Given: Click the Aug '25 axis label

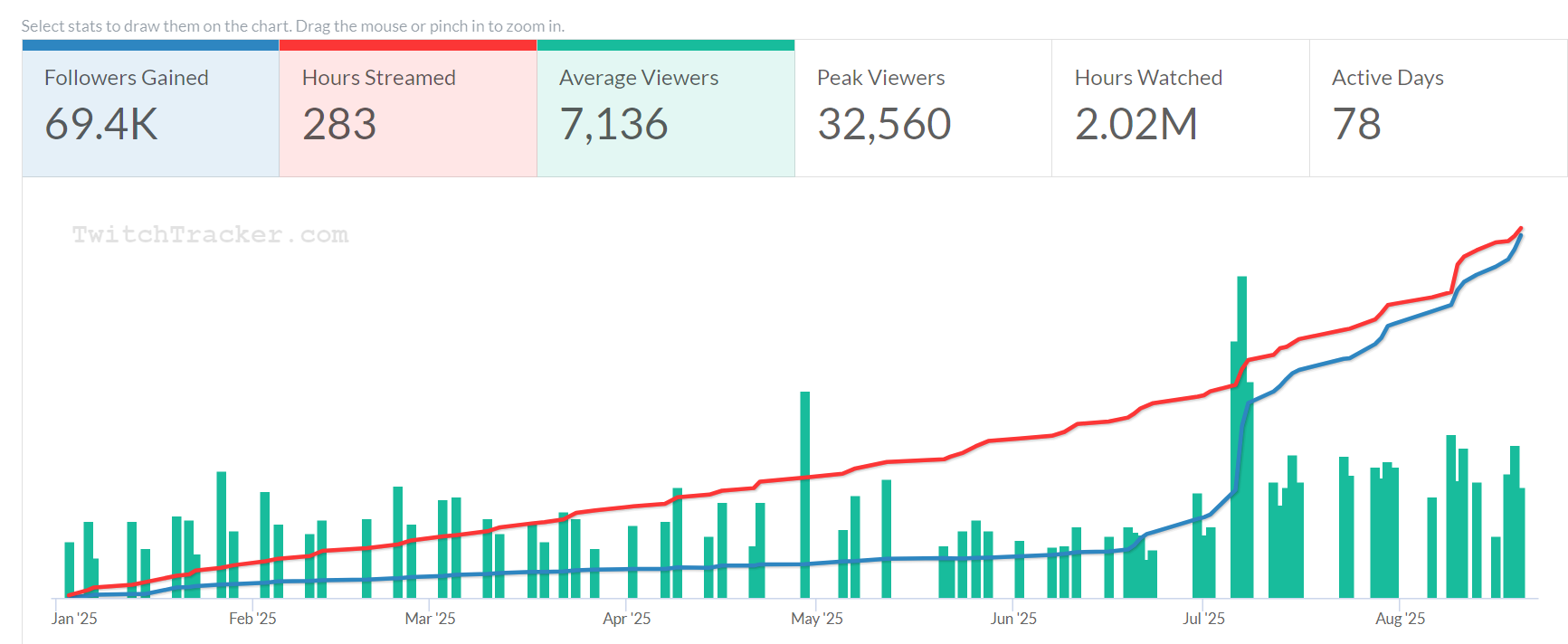Looking at the screenshot, I should click(1400, 619).
